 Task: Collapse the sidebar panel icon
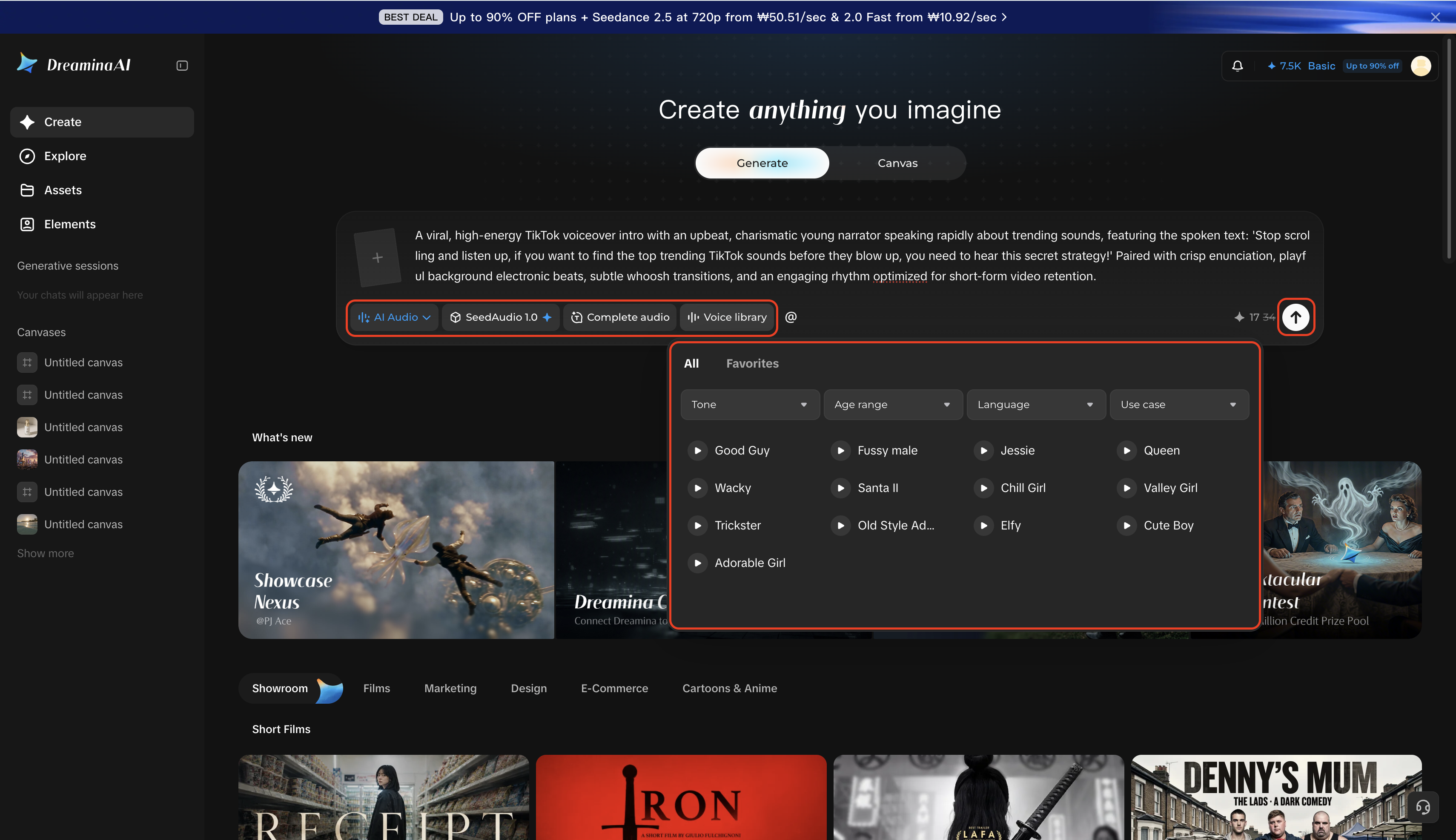(182, 66)
